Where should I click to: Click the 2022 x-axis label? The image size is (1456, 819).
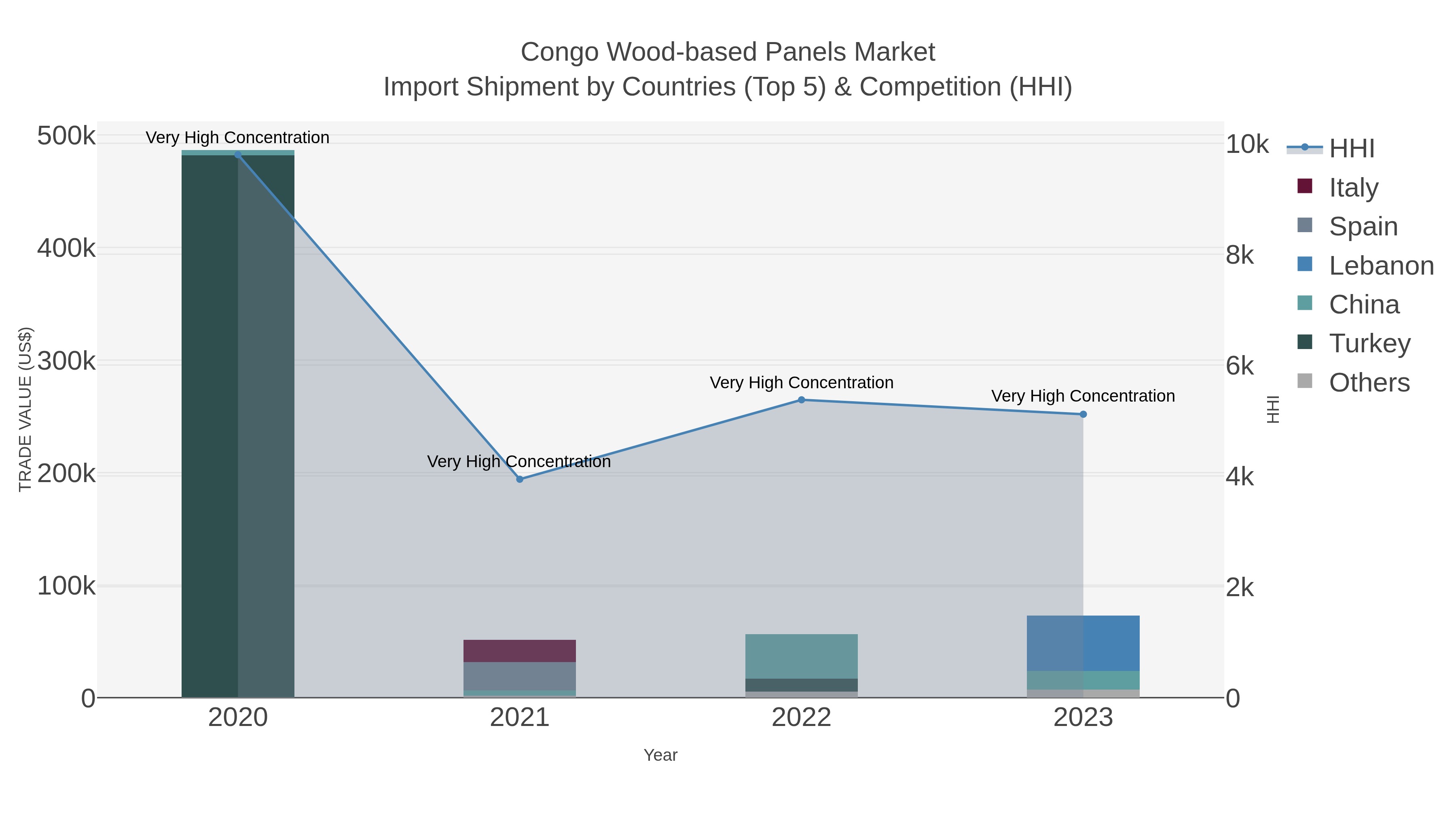pyautogui.click(x=802, y=718)
